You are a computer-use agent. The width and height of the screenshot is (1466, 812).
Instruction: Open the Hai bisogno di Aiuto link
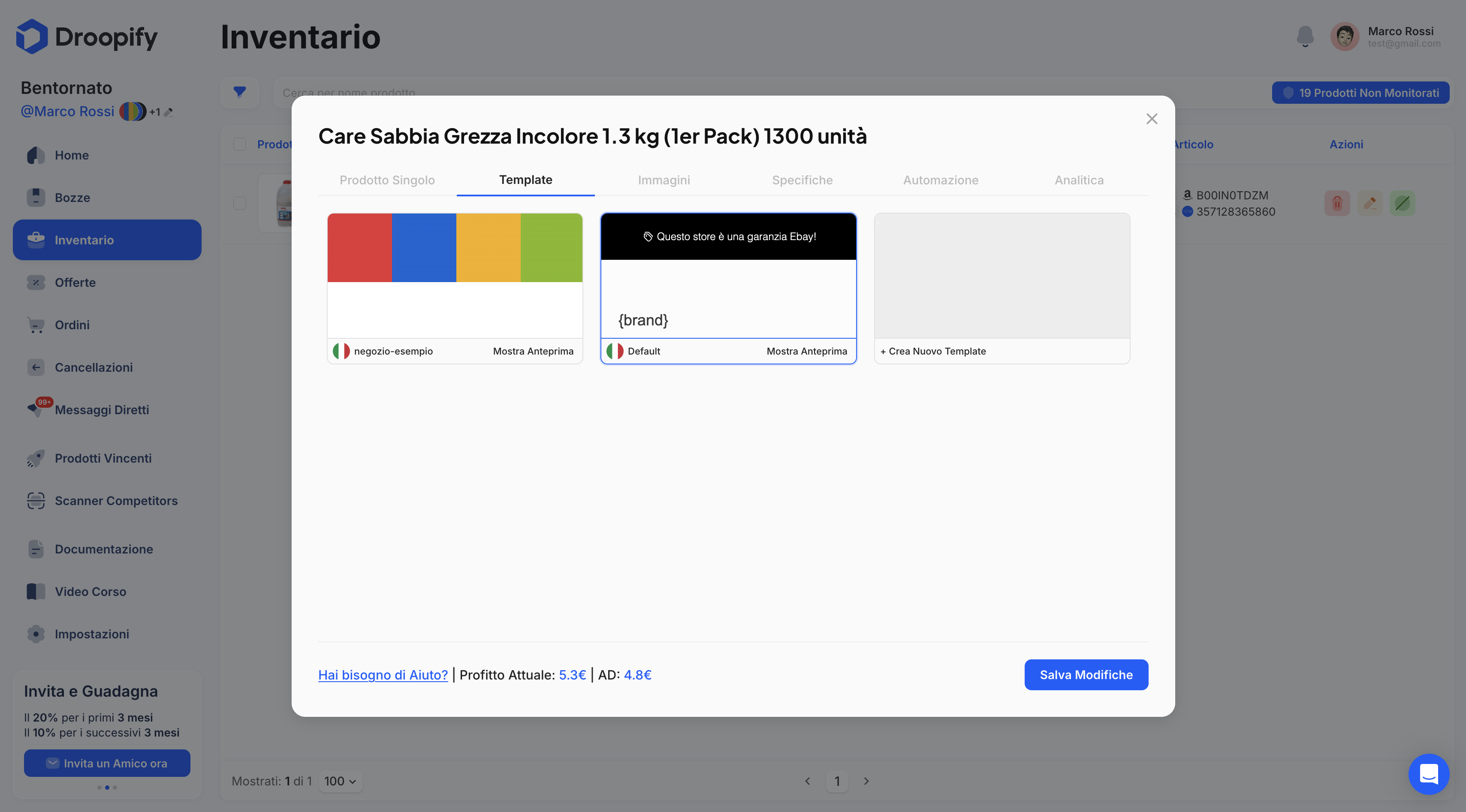pos(383,675)
